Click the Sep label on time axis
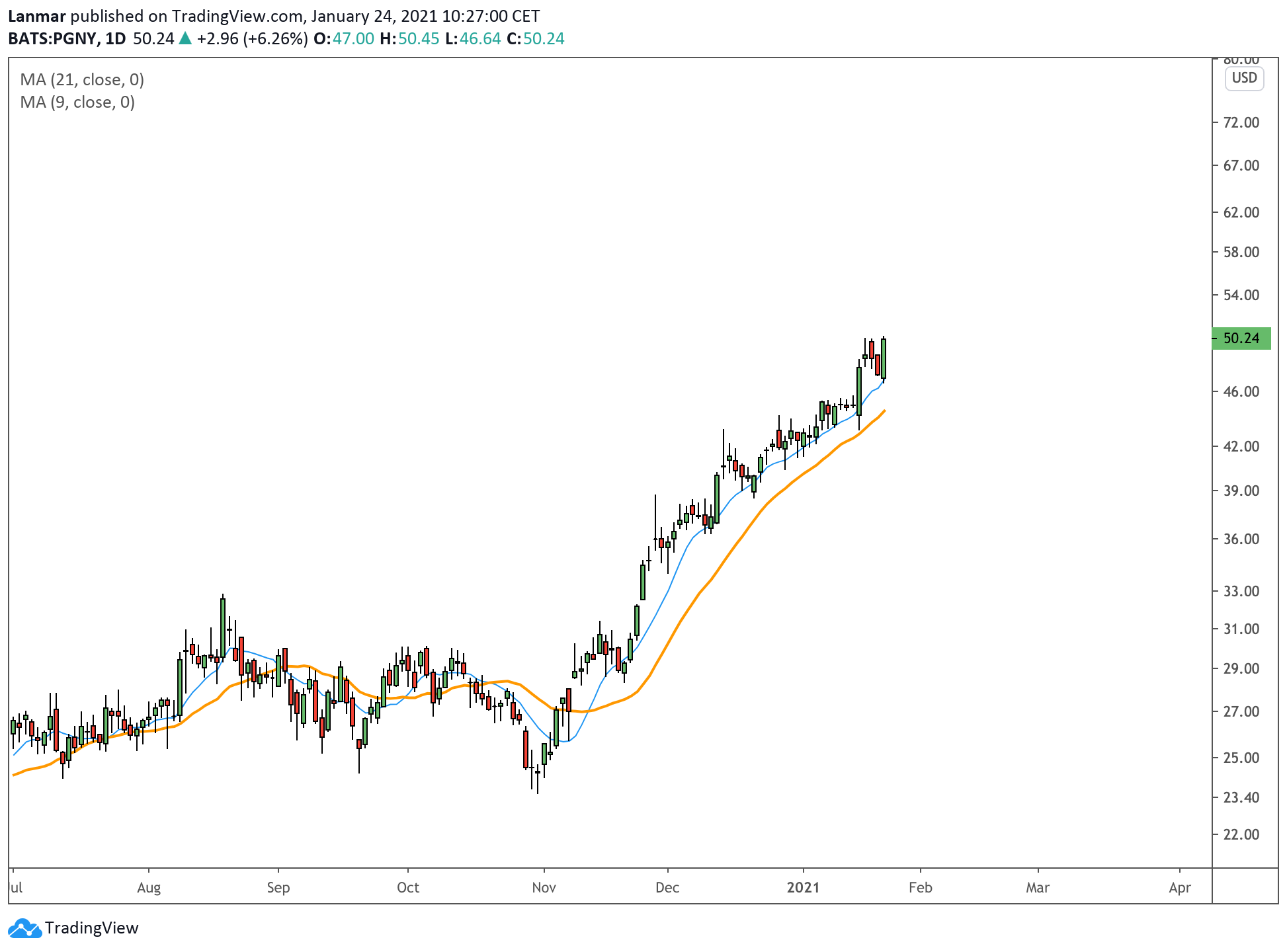The height and width of the screenshot is (952, 1287). (278, 888)
